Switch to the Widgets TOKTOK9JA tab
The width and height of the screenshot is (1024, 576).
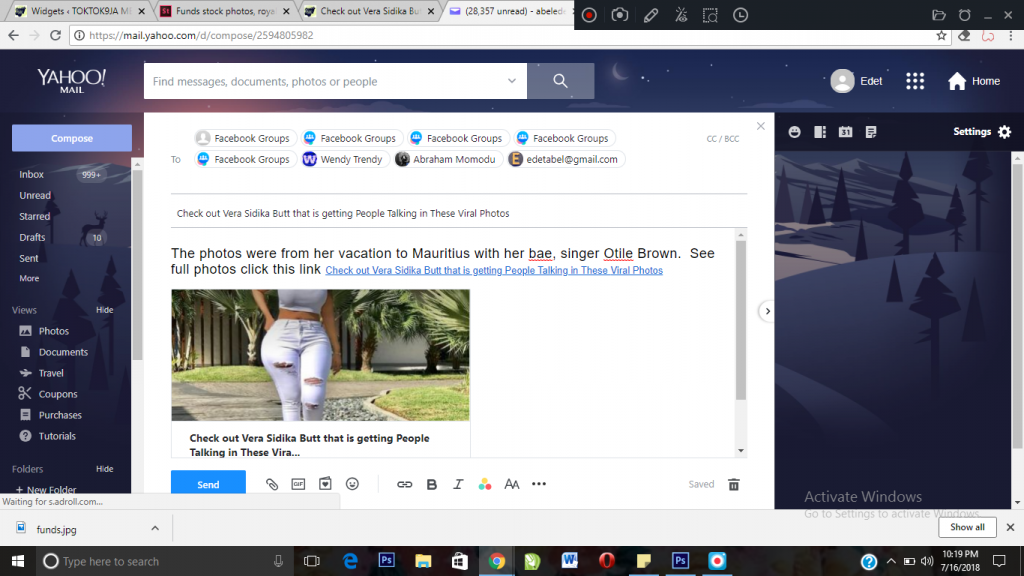pyautogui.click(x=80, y=11)
